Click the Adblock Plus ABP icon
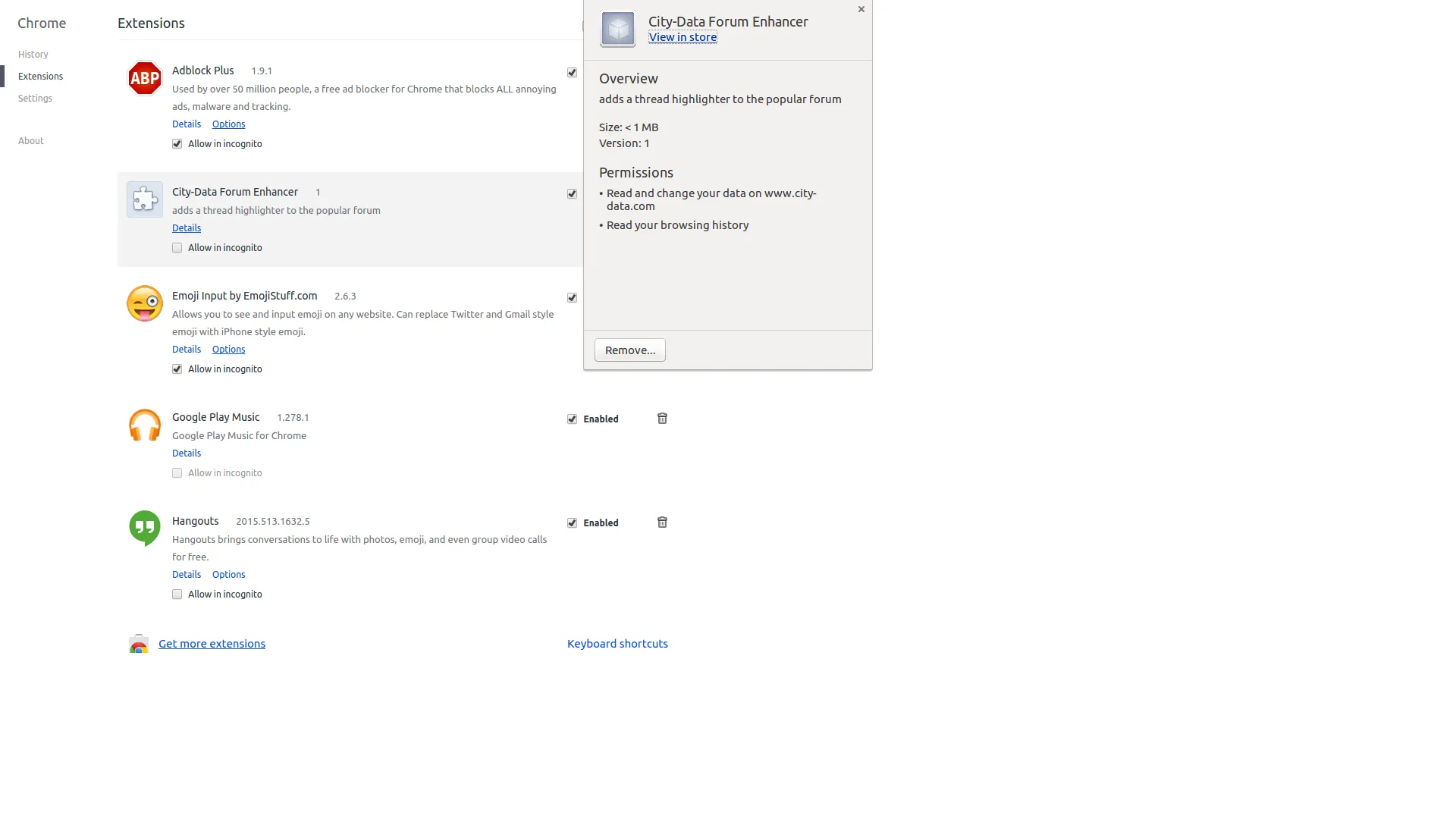The width and height of the screenshot is (1456, 819). click(145, 78)
